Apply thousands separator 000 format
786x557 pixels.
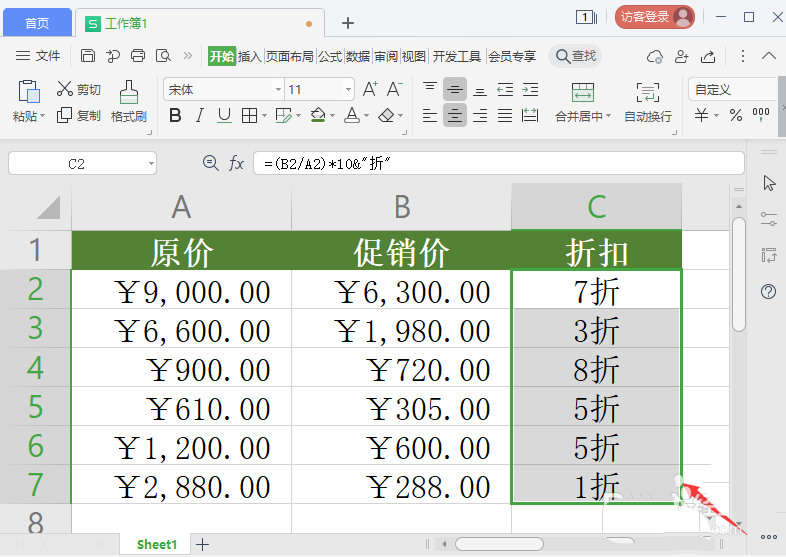pos(761,115)
